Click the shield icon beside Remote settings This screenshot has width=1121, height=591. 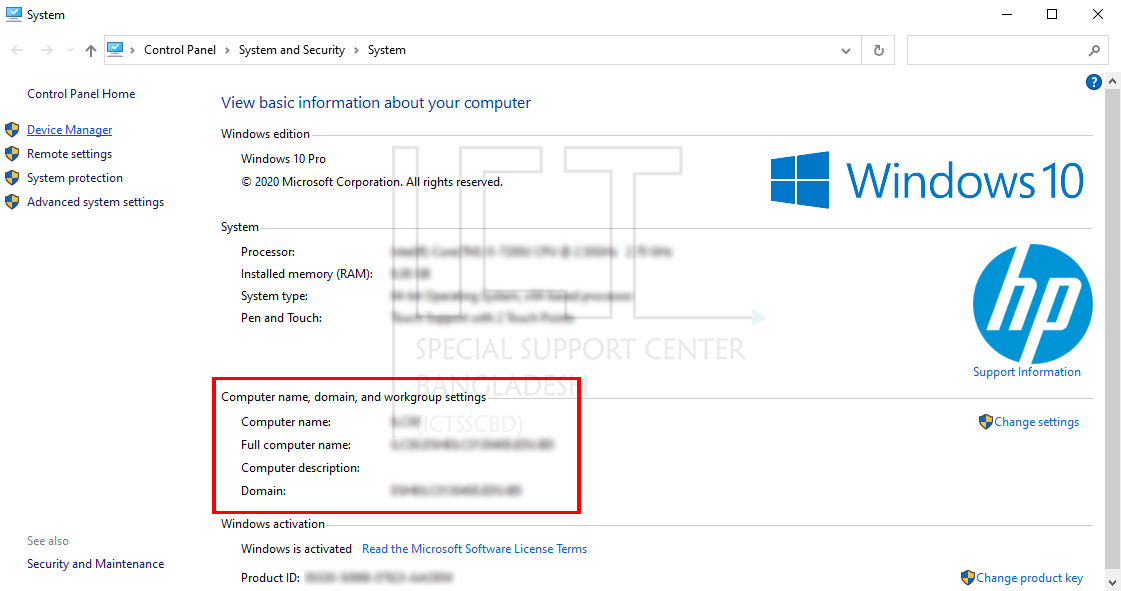[12, 154]
